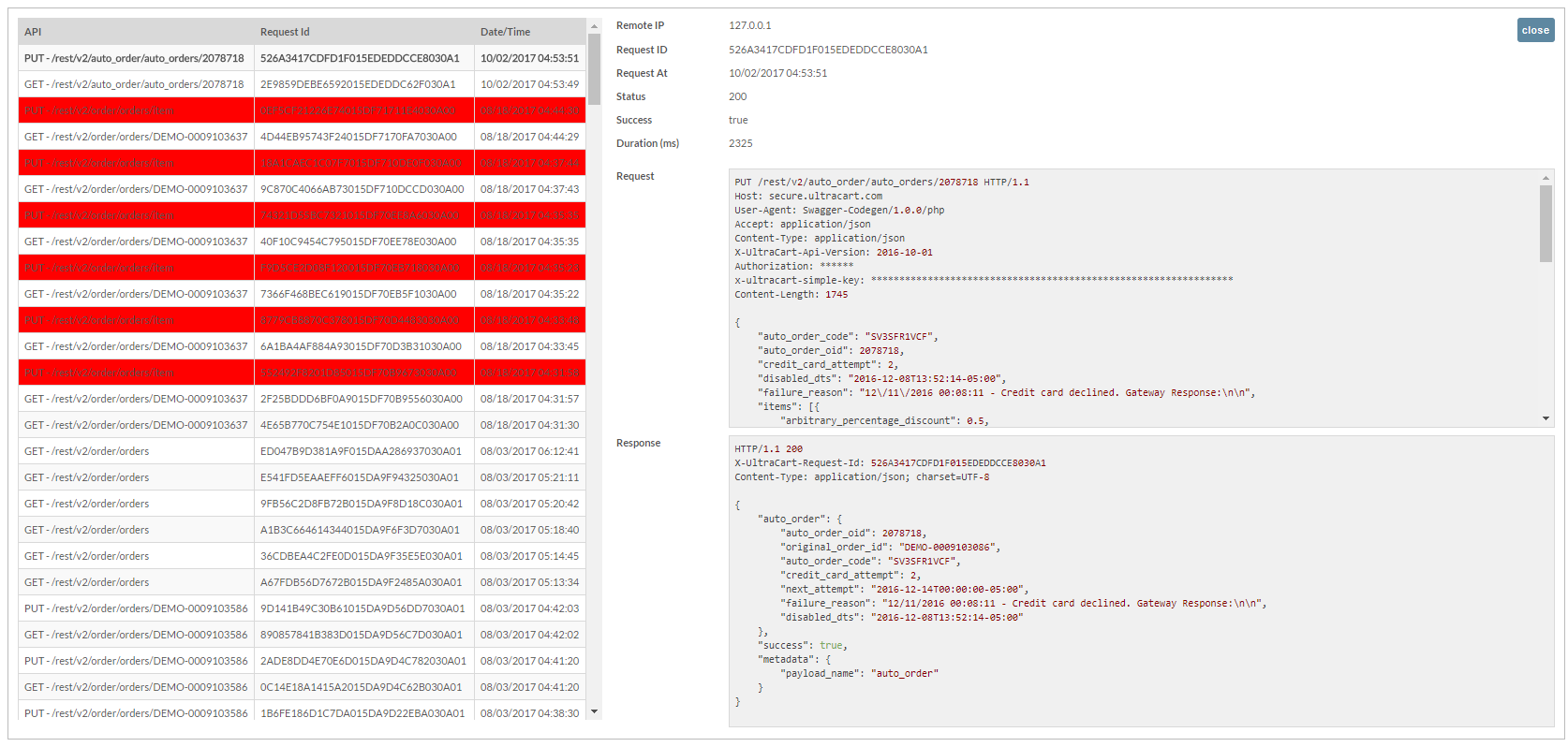Select the GET auto_orders/2078718 row

(303, 84)
